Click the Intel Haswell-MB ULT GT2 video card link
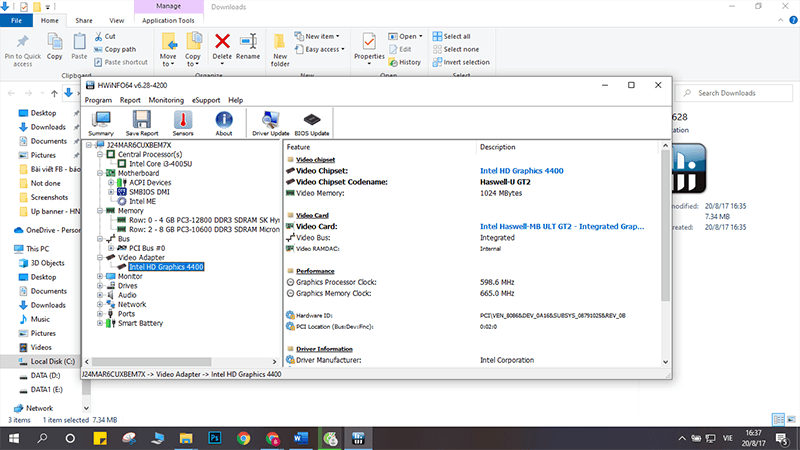Screen dimensions: 800x450 (562, 227)
